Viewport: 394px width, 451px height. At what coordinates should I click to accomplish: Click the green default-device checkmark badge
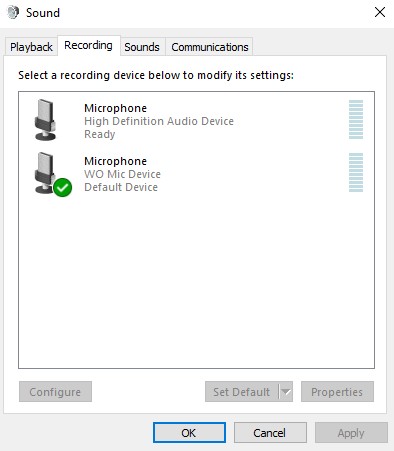coord(63,187)
